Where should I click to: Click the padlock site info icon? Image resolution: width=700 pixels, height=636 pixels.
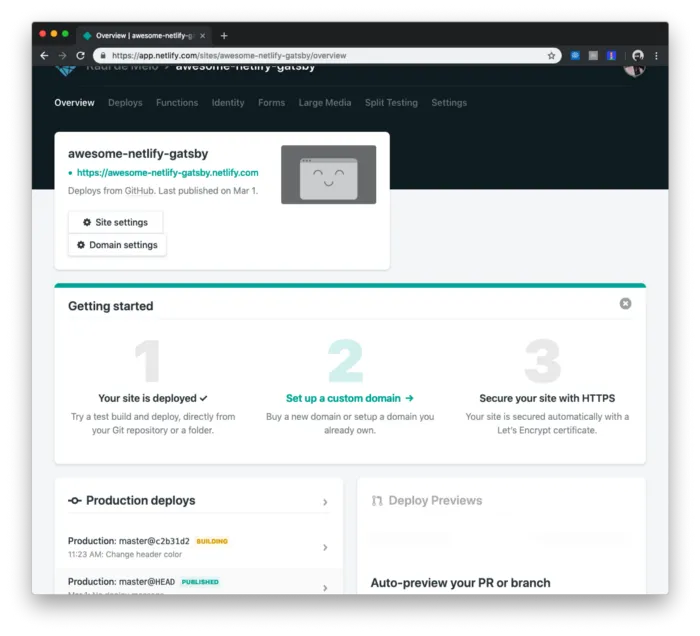click(103, 56)
